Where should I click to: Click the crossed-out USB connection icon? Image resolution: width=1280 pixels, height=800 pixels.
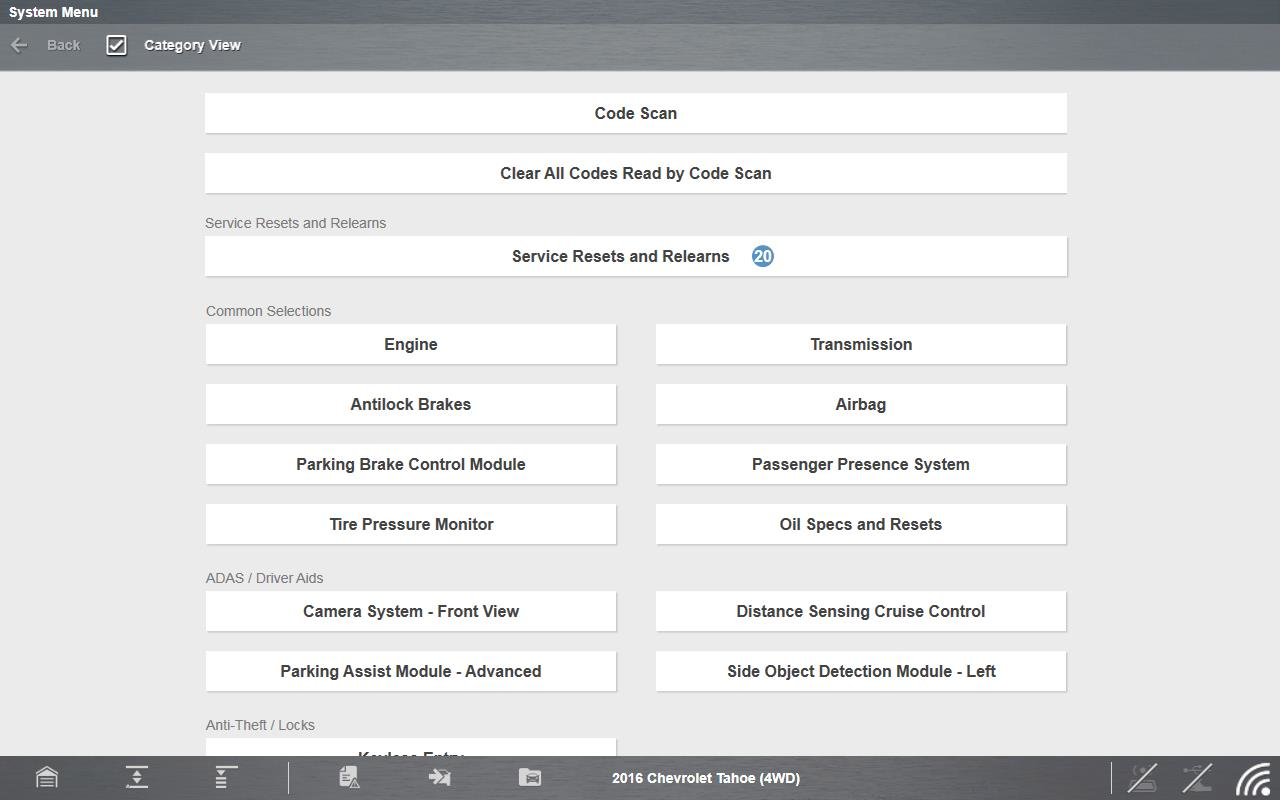tap(1197, 777)
